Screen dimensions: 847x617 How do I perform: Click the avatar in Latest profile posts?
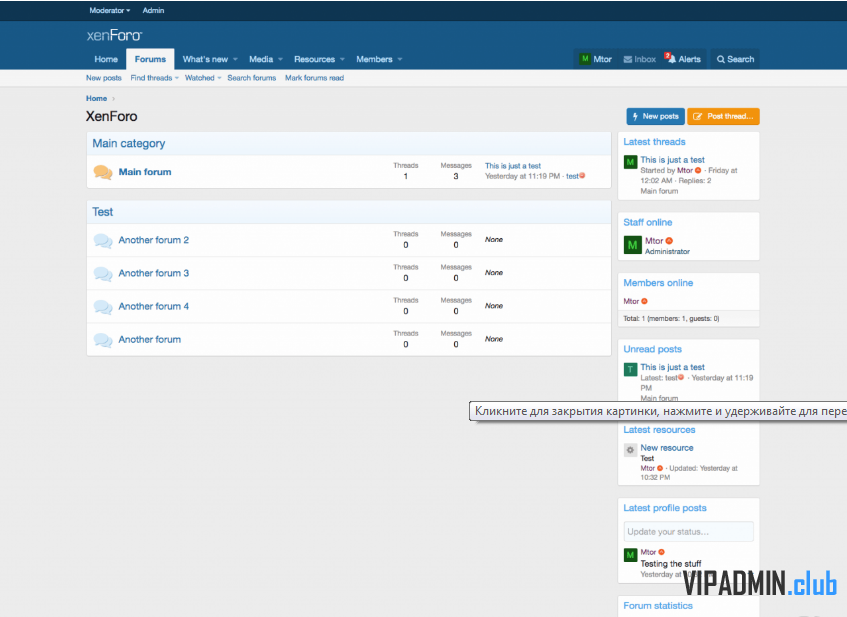pos(630,555)
